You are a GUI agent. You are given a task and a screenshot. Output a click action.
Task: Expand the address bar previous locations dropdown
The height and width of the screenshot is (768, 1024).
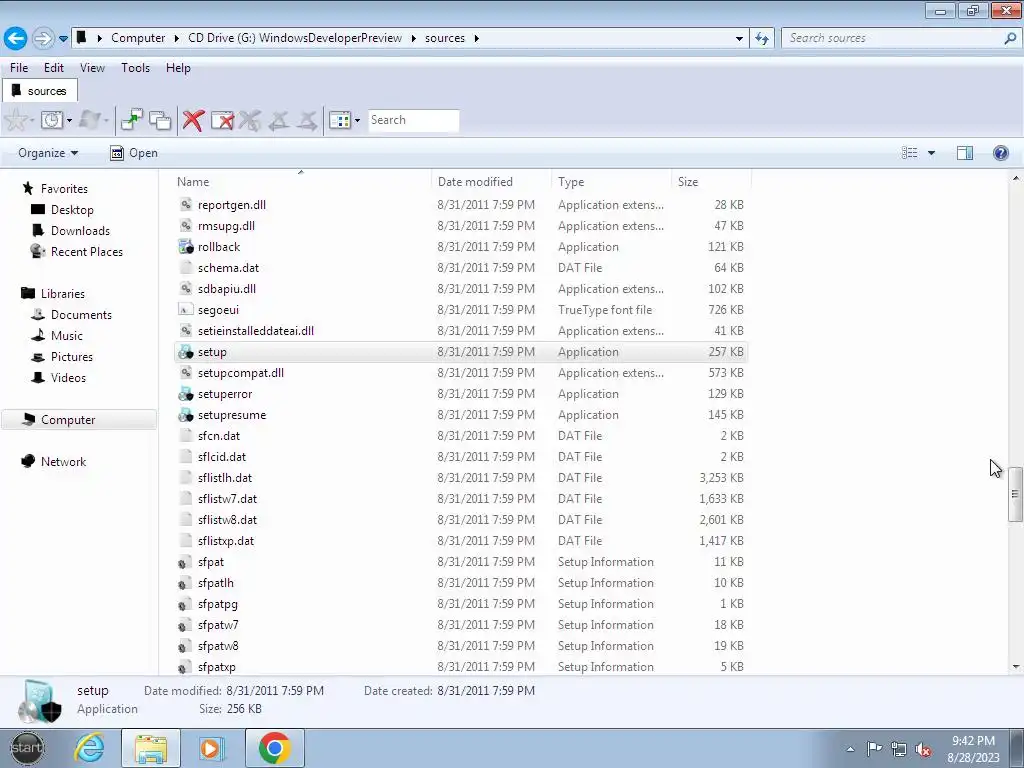739,39
